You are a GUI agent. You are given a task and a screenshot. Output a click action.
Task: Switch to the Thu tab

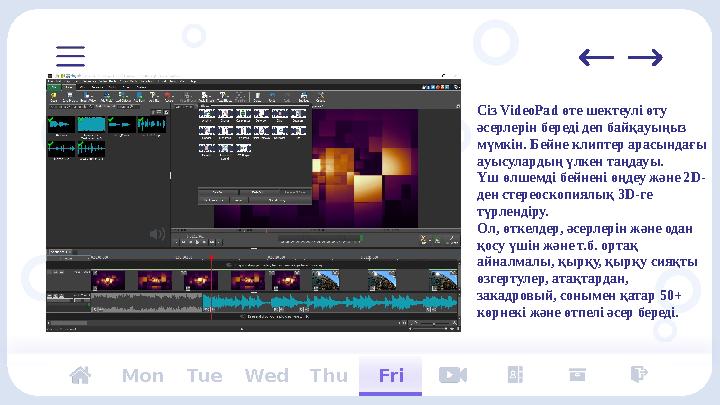coord(329,376)
